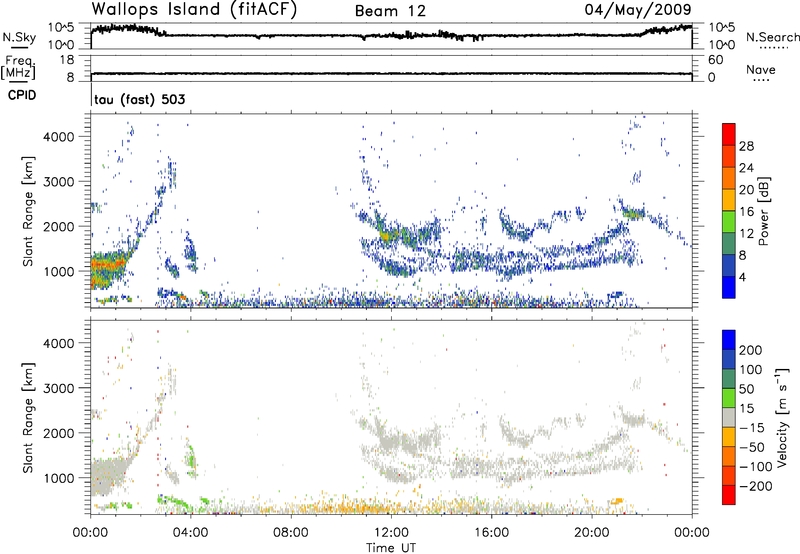Click the '3000' tick on the velocity panel
The image size is (800, 554).
point(58,388)
